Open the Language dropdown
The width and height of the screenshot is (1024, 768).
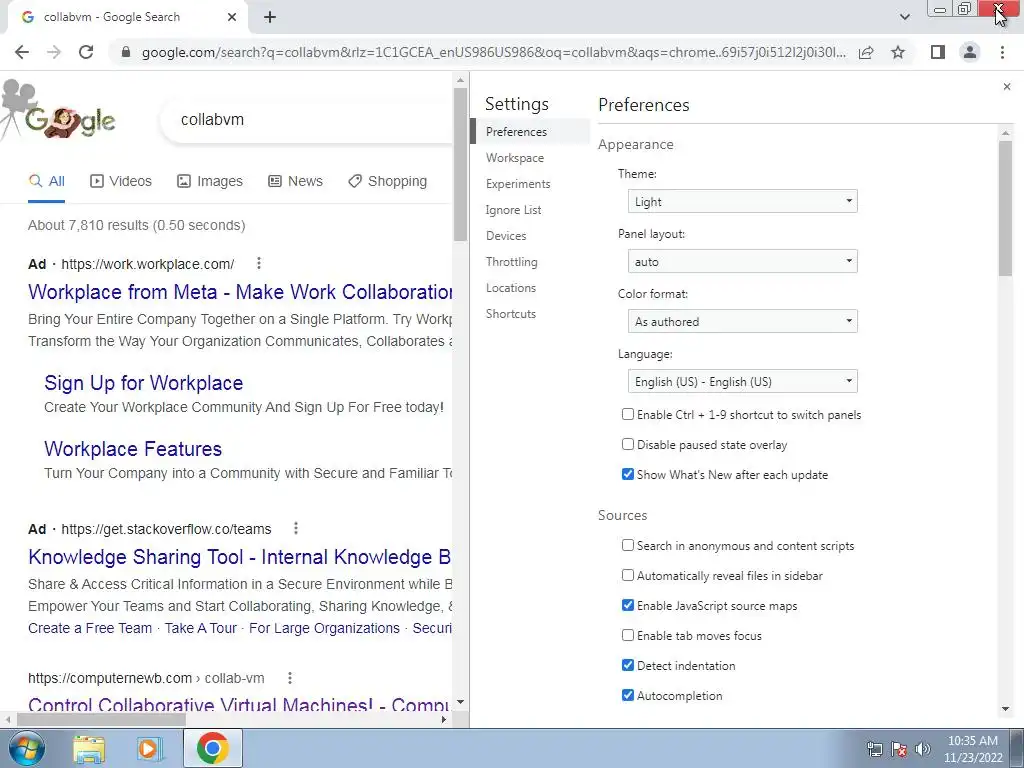click(743, 381)
